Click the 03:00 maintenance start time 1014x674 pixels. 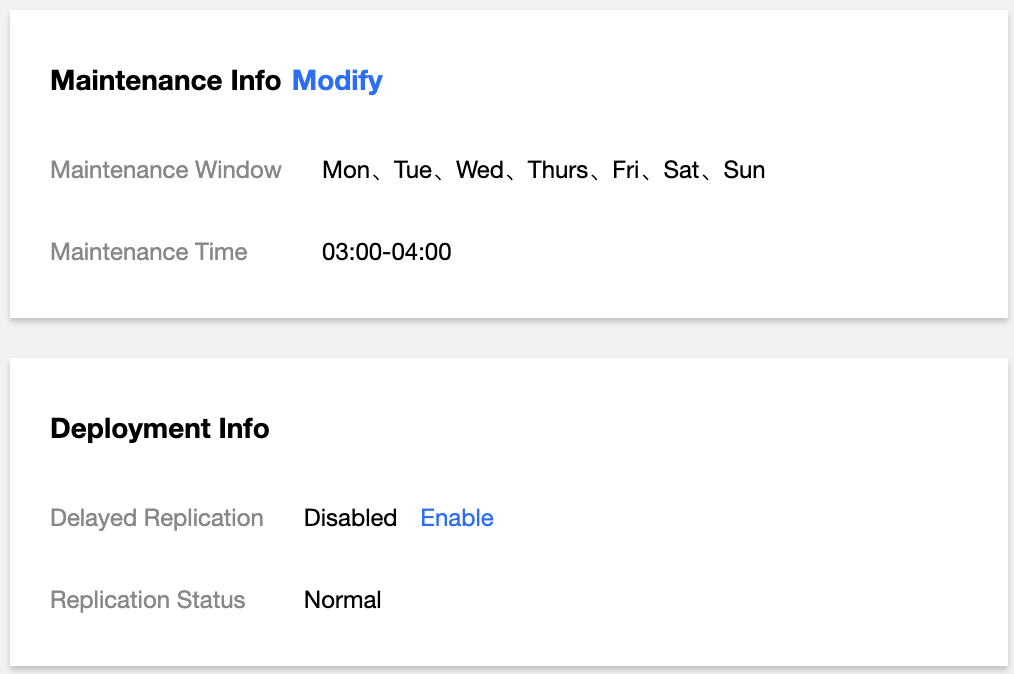(x=351, y=252)
